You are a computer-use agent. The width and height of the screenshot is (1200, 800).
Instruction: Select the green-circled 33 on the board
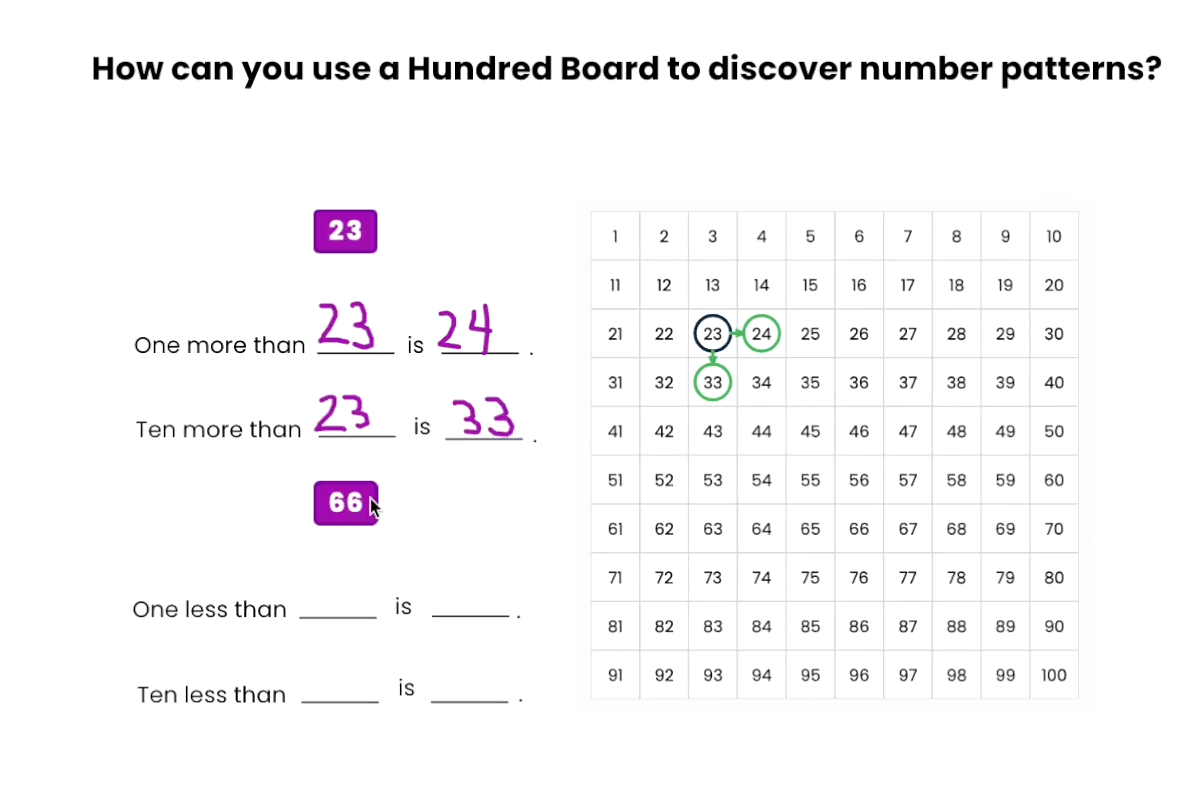pos(713,383)
